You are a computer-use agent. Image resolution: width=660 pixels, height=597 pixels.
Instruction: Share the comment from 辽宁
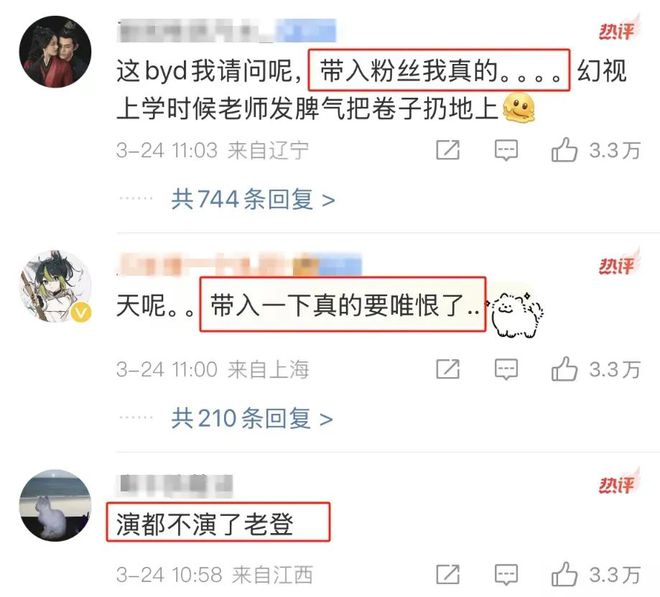pyautogui.click(x=447, y=150)
